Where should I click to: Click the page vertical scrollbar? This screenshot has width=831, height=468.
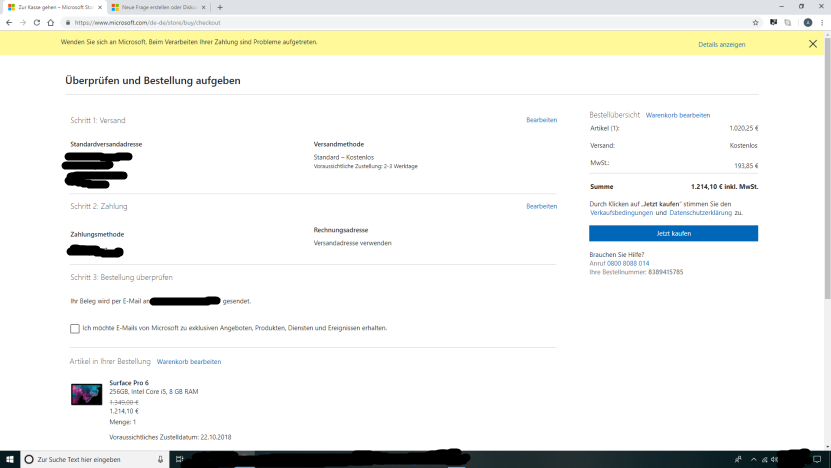pyautogui.click(x=827, y=170)
